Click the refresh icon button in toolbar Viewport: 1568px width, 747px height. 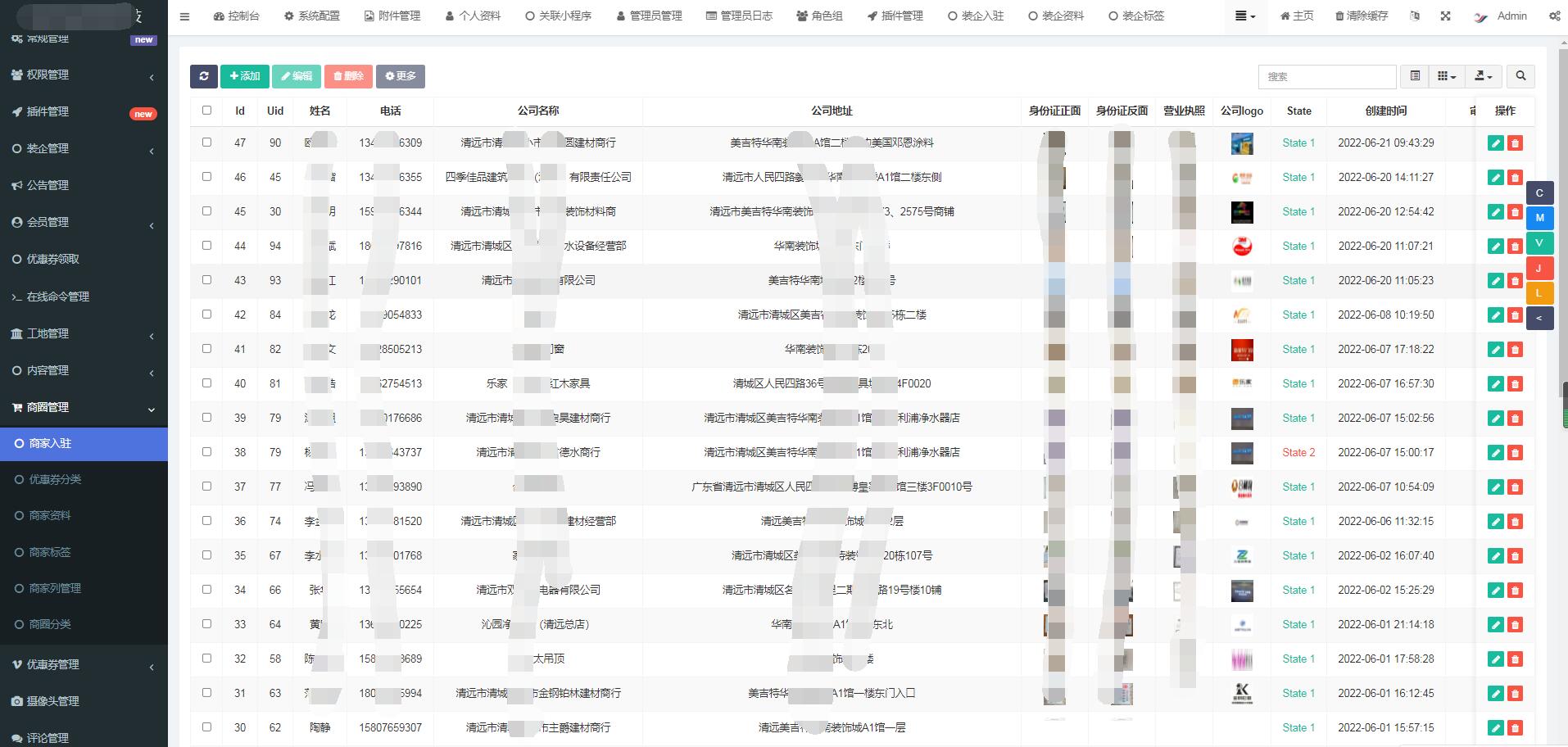[x=203, y=76]
